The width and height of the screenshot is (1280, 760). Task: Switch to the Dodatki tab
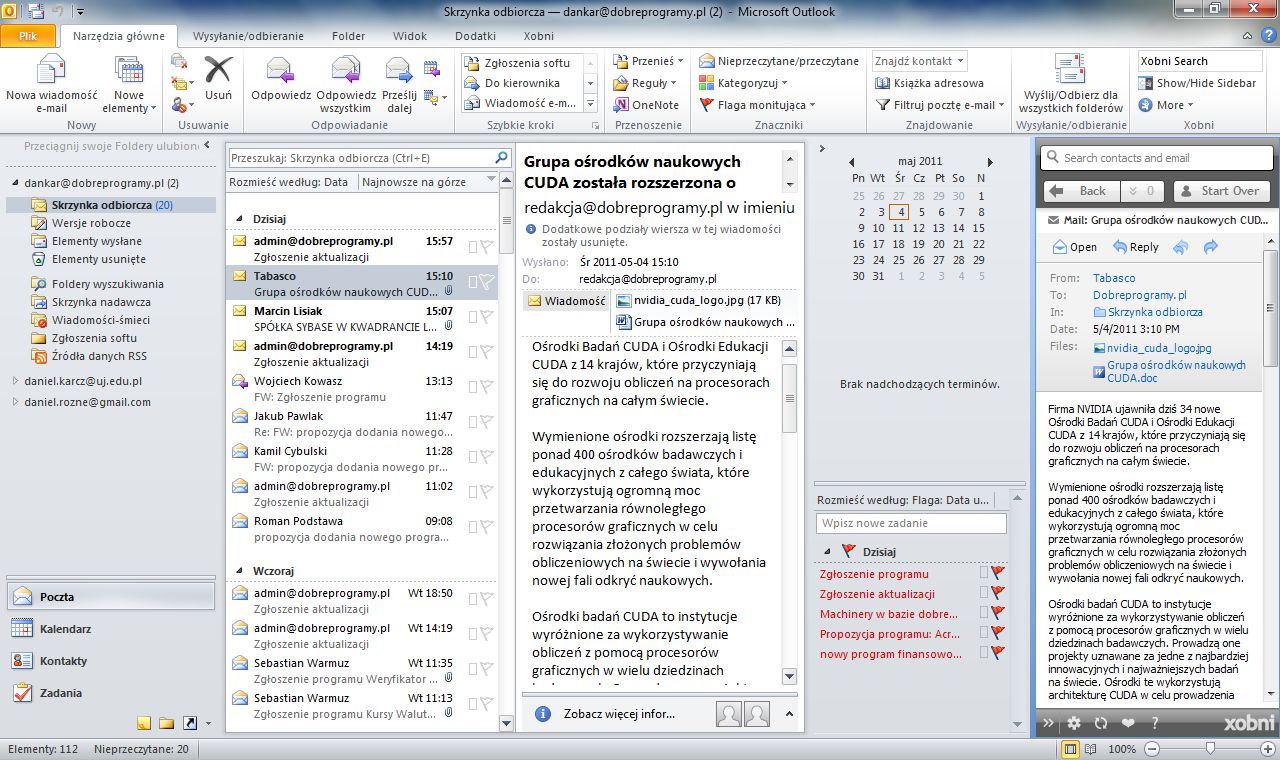click(x=475, y=36)
